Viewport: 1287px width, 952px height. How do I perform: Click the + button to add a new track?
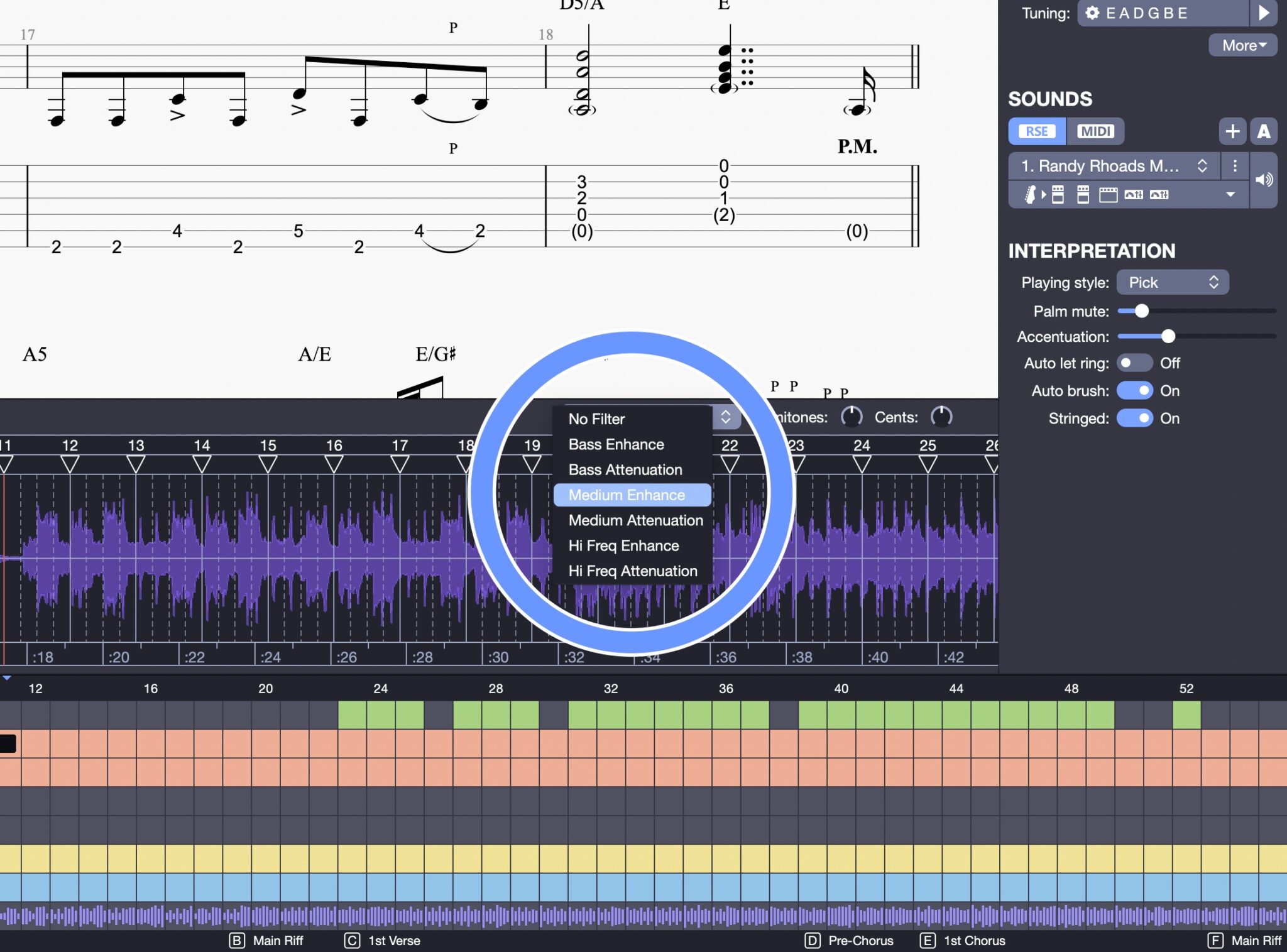click(1232, 131)
